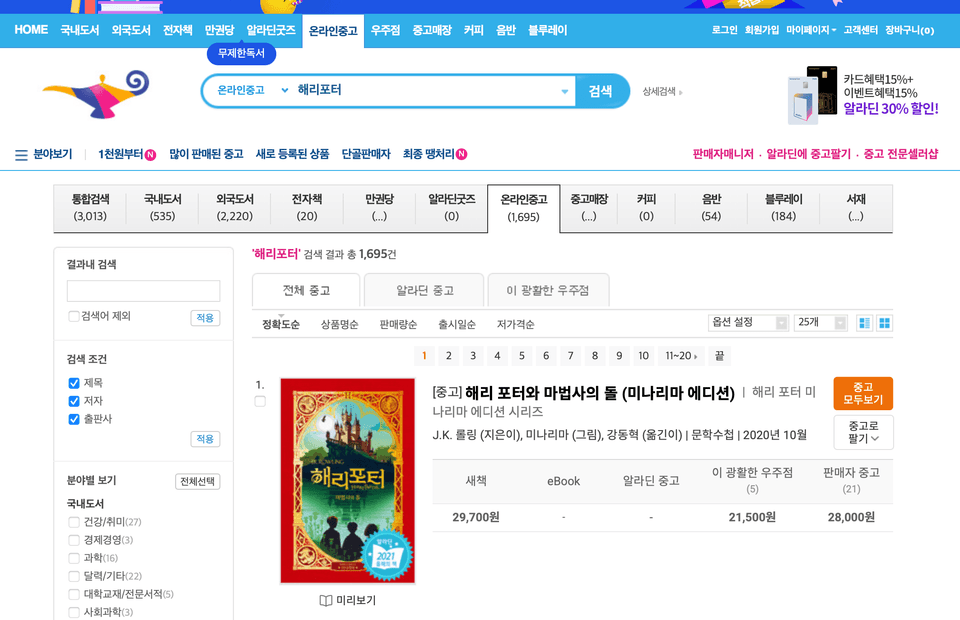Open 상세검색 advanced search
This screenshot has width=960, height=620.
662,92
